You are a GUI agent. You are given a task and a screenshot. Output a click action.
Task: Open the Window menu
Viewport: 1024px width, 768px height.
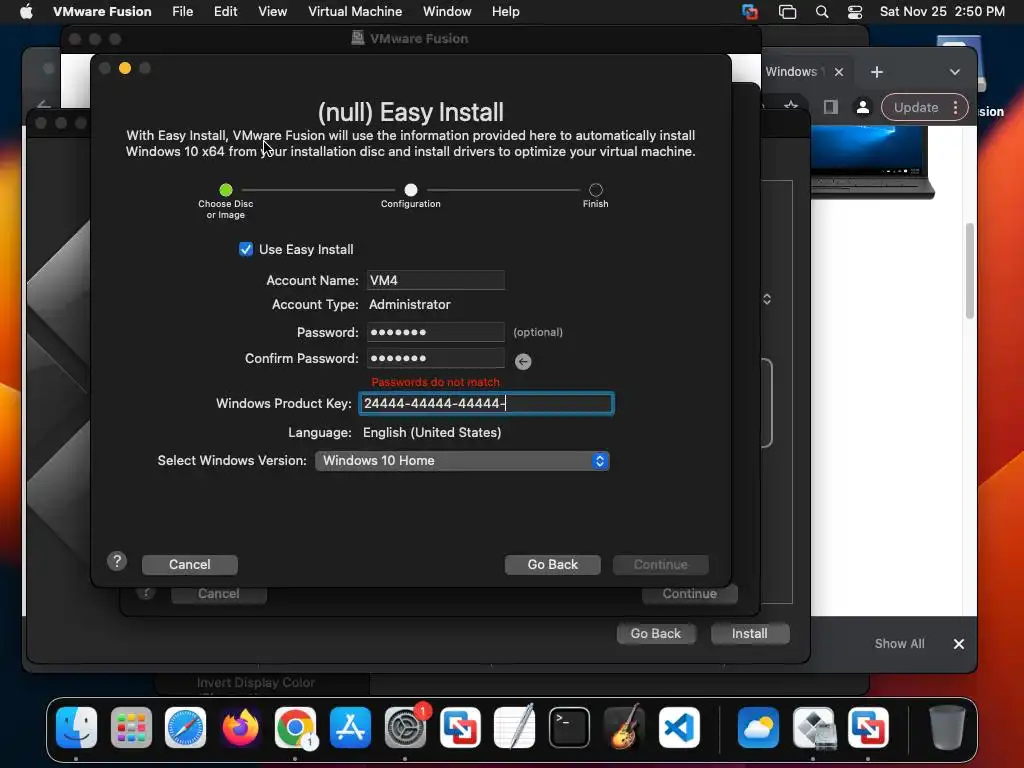coord(447,11)
